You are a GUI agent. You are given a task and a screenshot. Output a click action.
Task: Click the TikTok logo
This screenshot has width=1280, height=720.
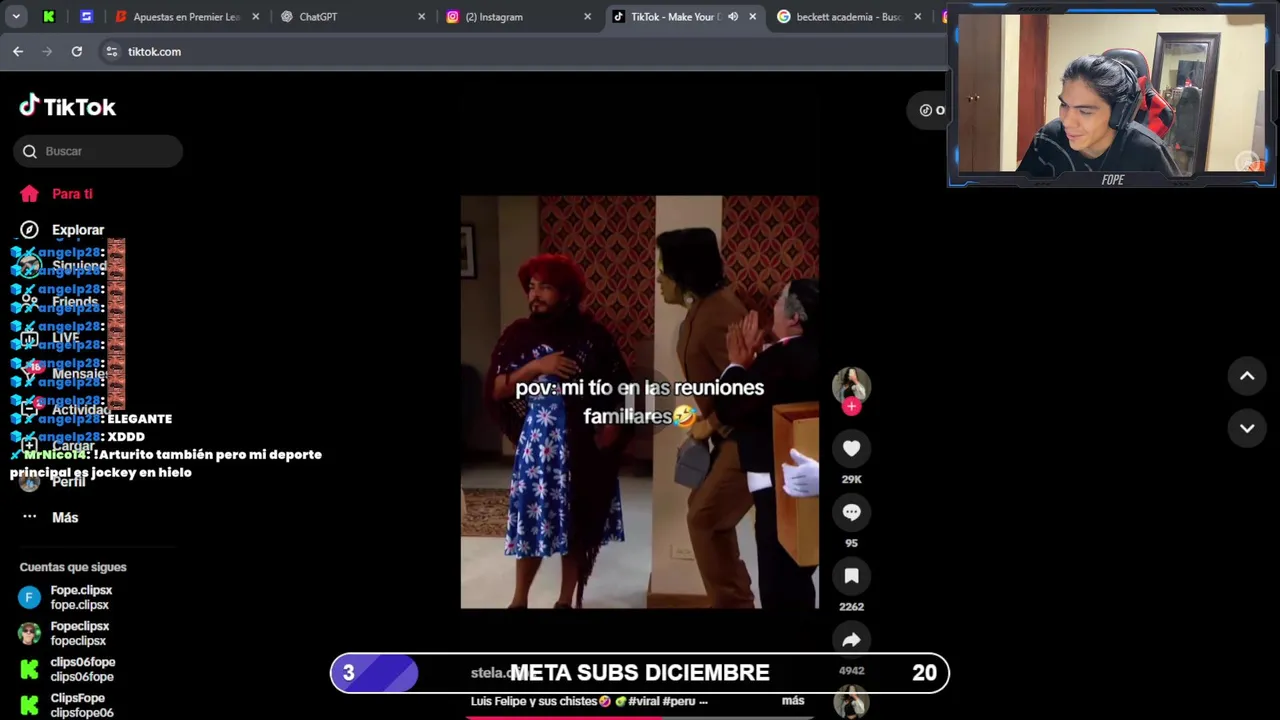68,106
